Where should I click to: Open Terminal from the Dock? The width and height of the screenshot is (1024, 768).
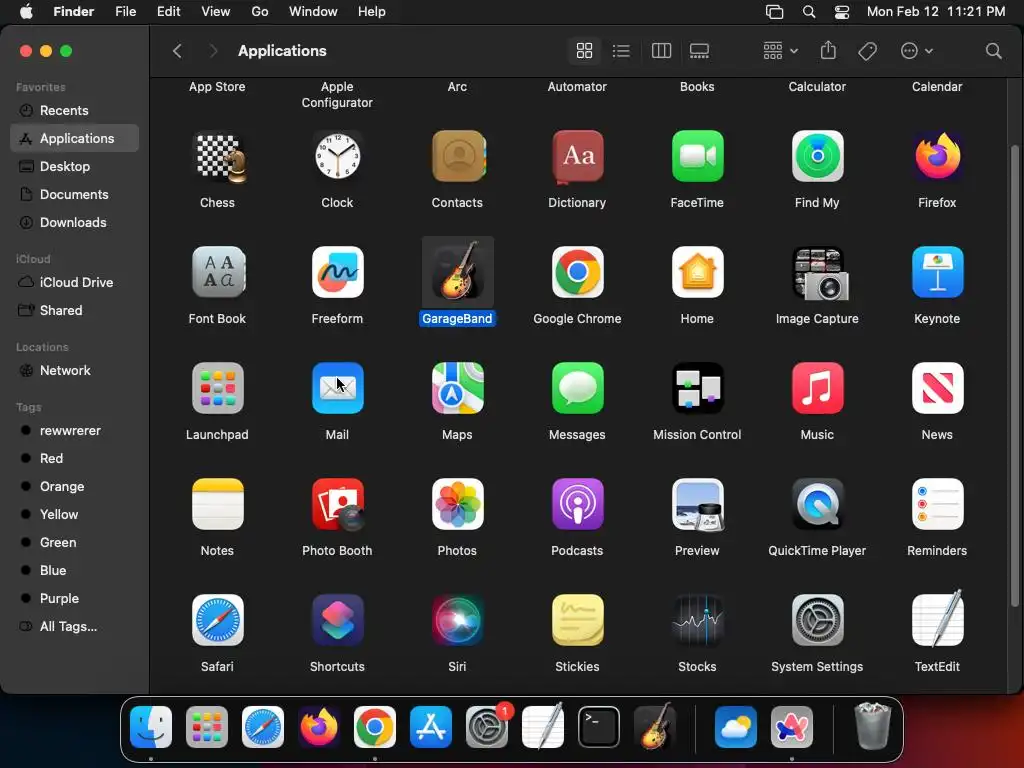[599, 727]
